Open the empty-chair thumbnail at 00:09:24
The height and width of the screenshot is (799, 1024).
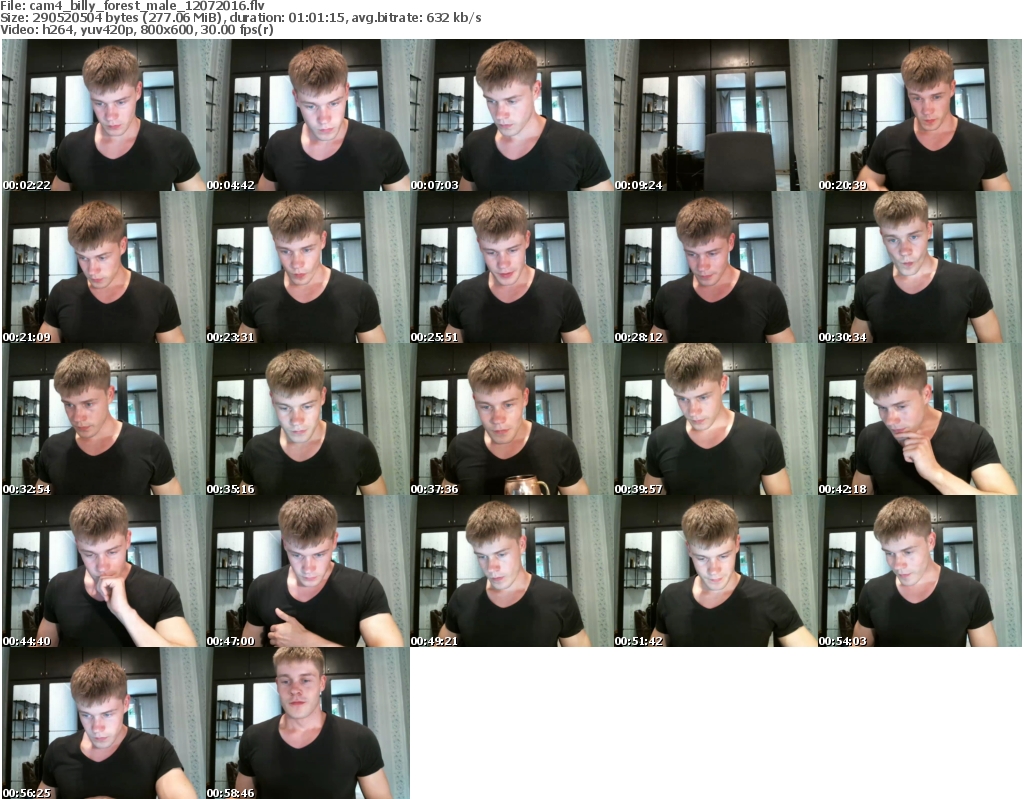(x=716, y=115)
